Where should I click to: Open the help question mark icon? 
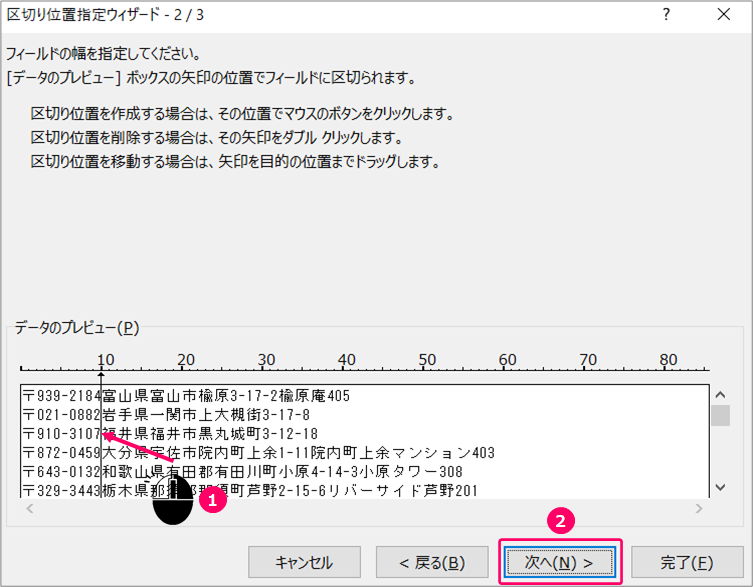click(666, 14)
